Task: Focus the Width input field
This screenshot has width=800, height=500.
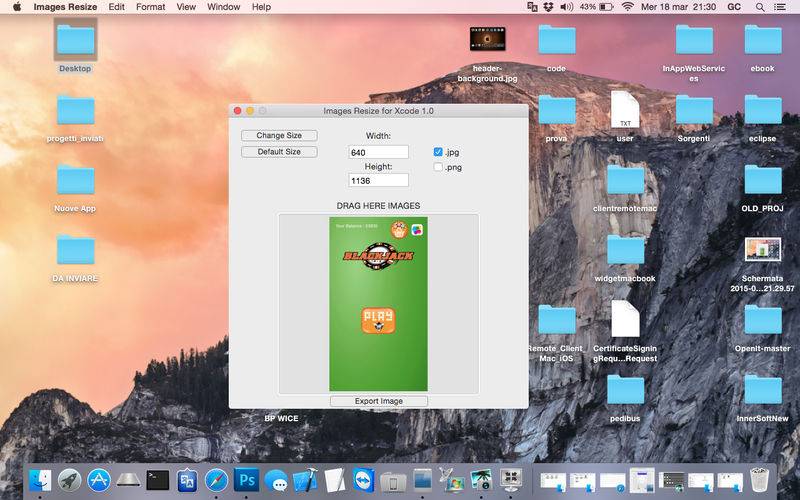Action: pyautogui.click(x=378, y=152)
